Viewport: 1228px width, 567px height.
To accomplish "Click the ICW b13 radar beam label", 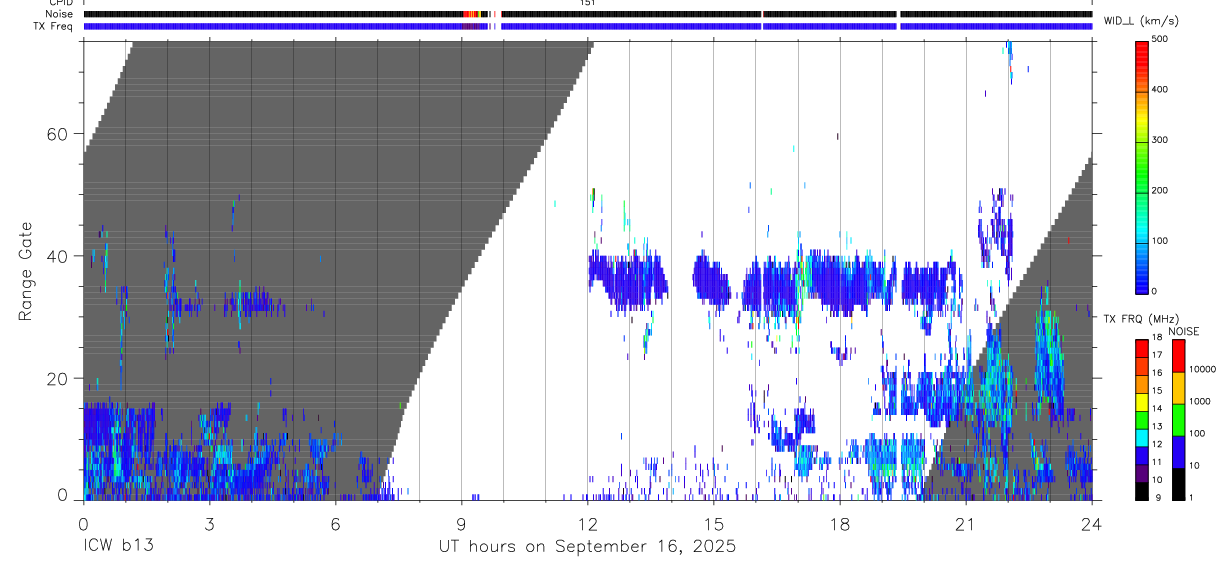I will tap(119, 547).
